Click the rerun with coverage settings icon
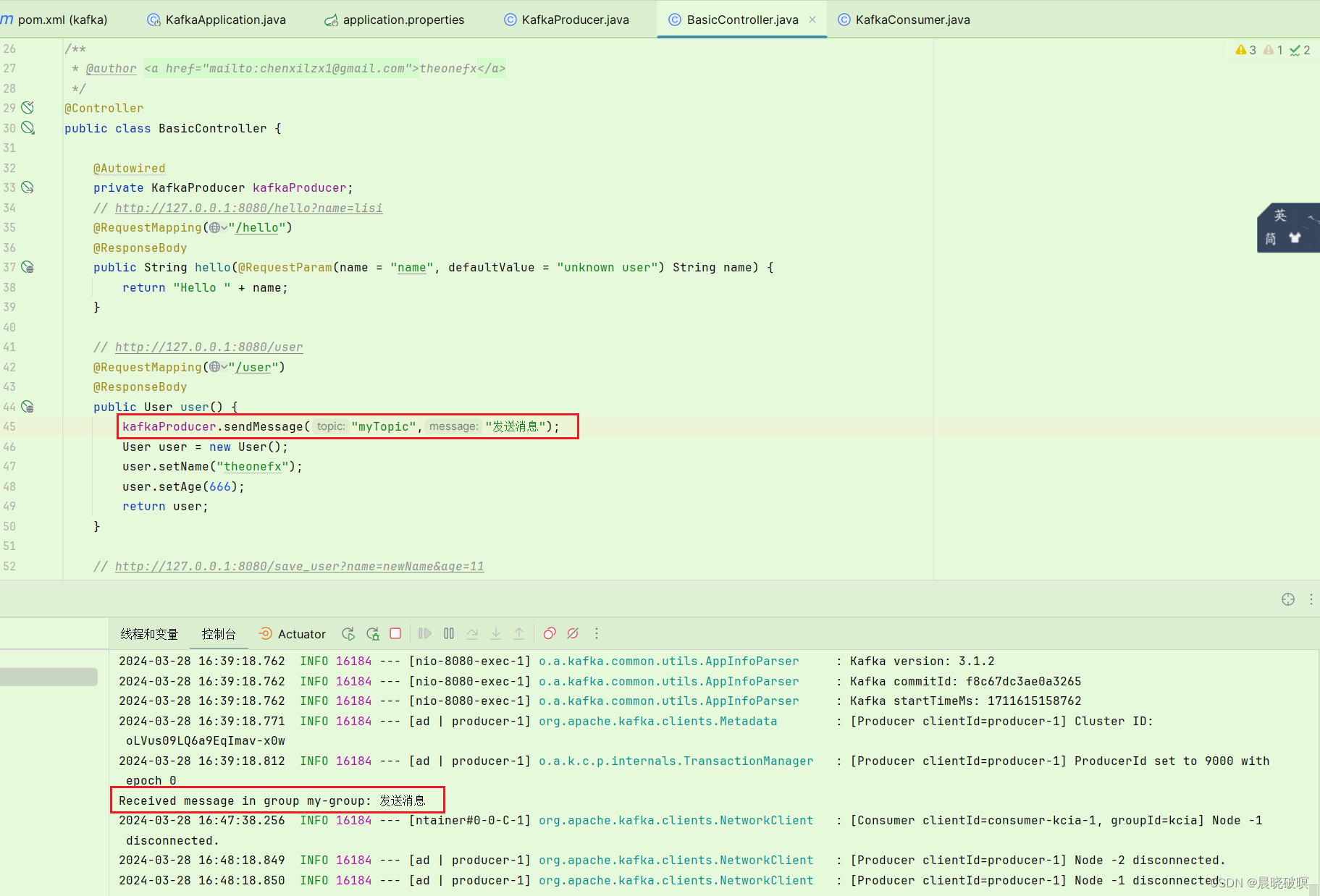The height and width of the screenshot is (896, 1320). [372, 633]
